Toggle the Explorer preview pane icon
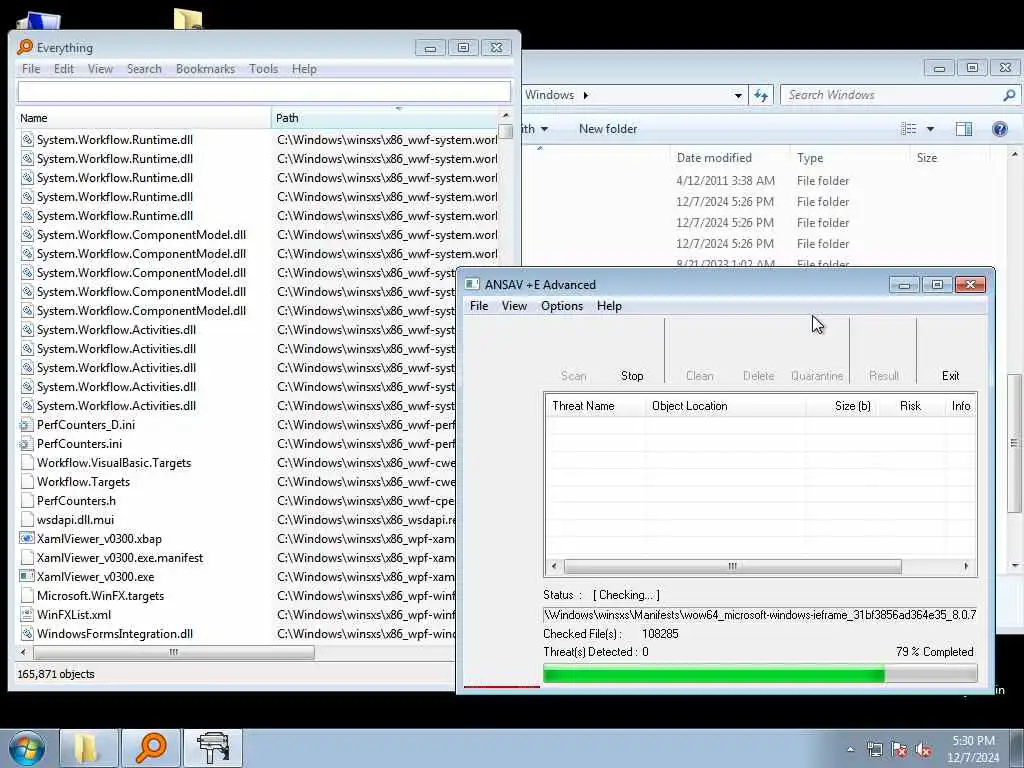1024x768 pixels. coord(963,129)
